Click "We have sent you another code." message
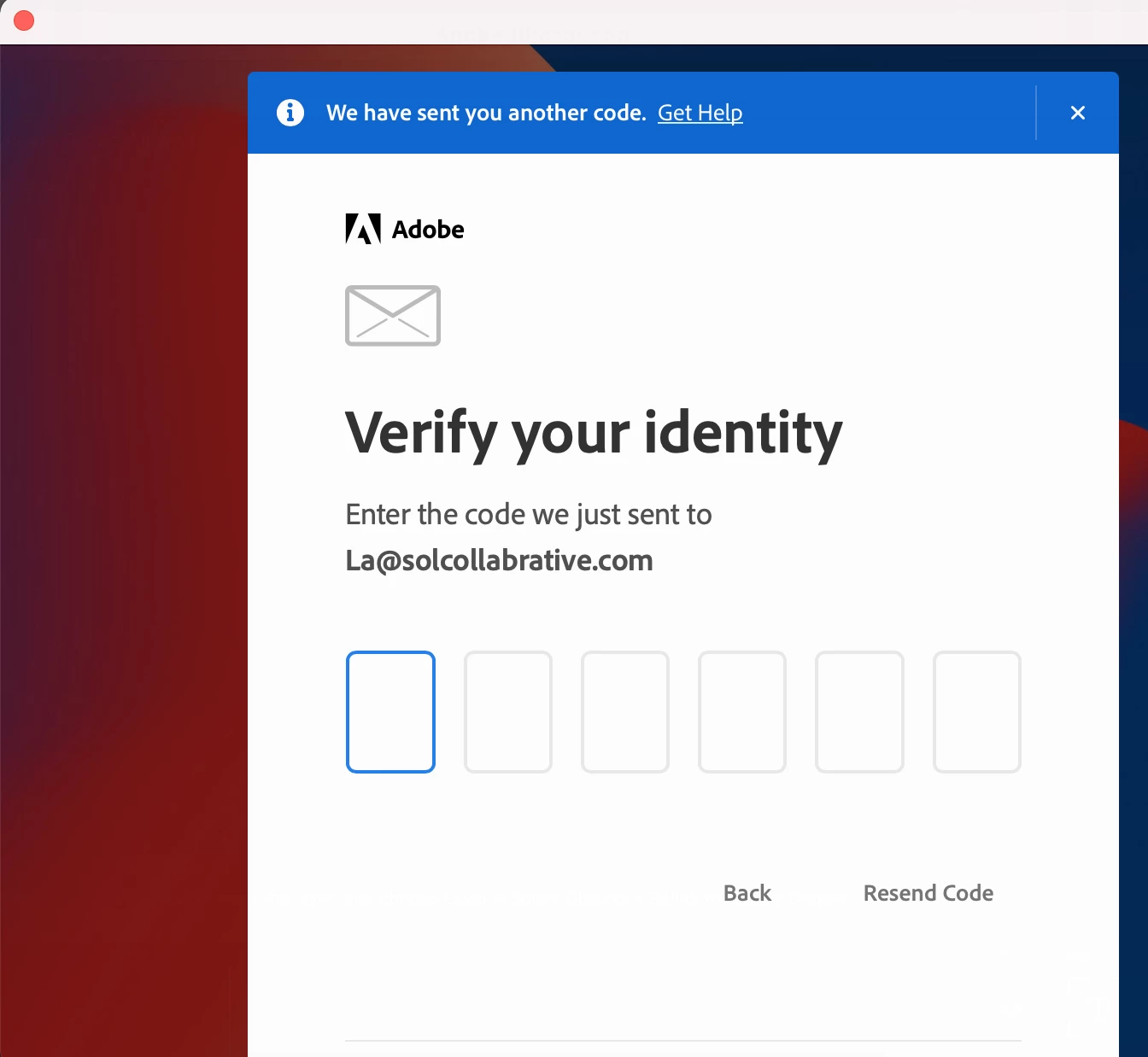The width and height of the screenshot is (1148, 1057). 486,113
